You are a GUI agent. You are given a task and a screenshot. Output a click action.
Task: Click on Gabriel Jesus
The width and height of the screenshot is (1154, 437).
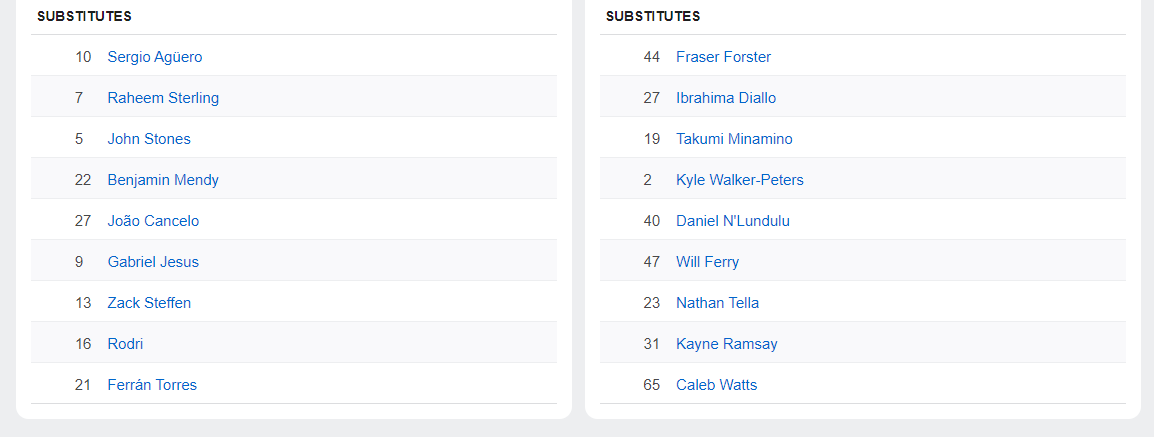click(x=153, y=262)
